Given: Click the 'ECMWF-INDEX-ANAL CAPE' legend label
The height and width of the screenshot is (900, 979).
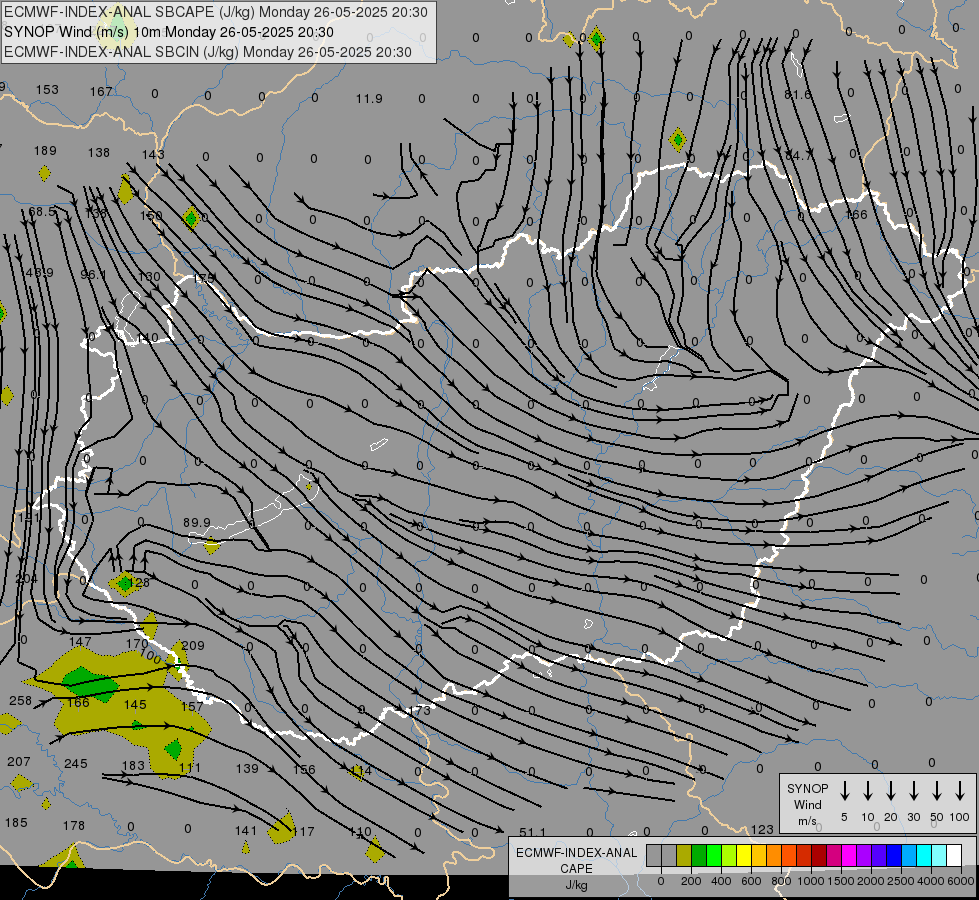Looking at the screenshot, I should tap(576, 861).
